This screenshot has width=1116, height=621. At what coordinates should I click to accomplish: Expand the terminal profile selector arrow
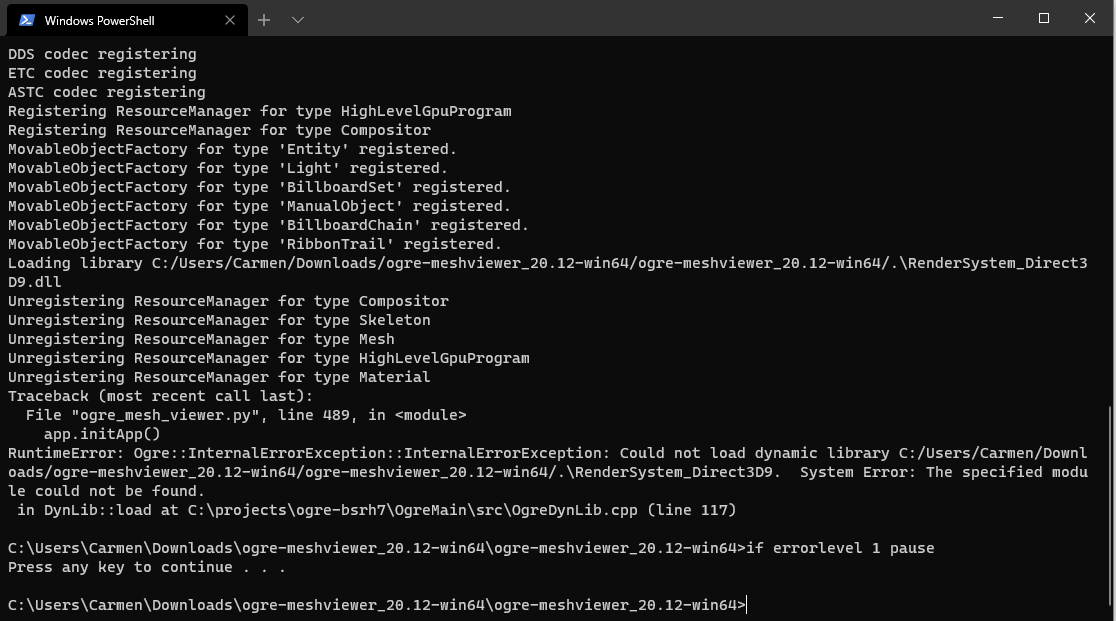(x=297, y=19)
